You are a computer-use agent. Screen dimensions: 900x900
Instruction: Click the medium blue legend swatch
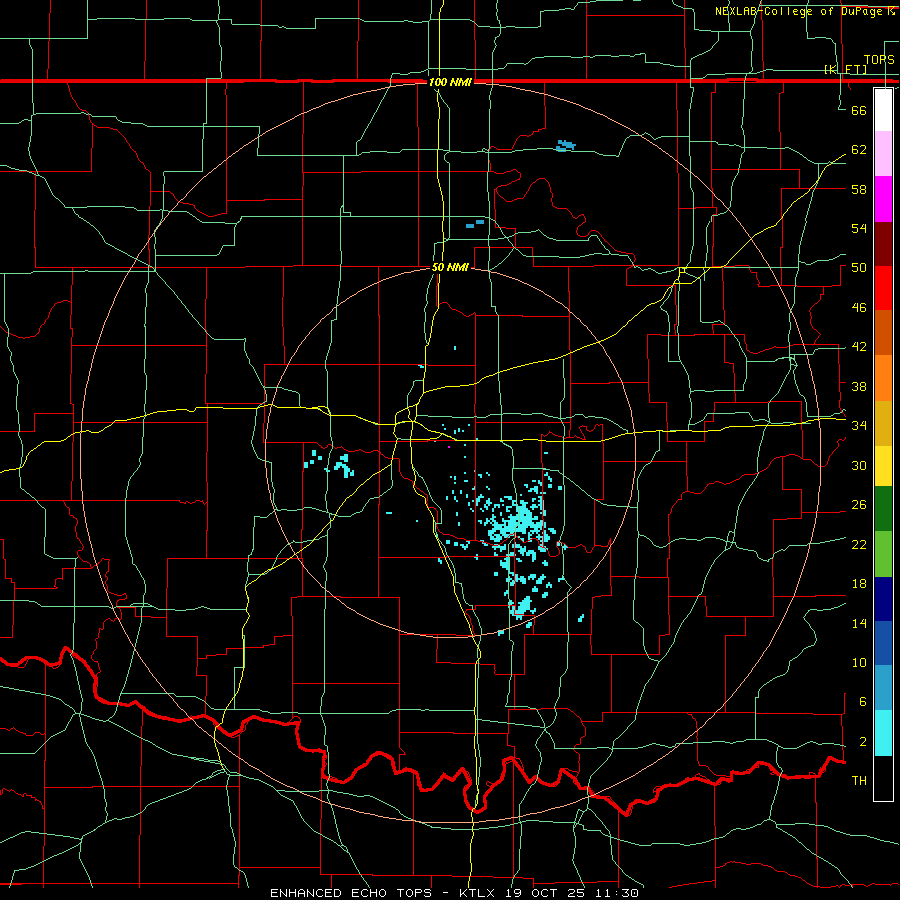(883, 643)
